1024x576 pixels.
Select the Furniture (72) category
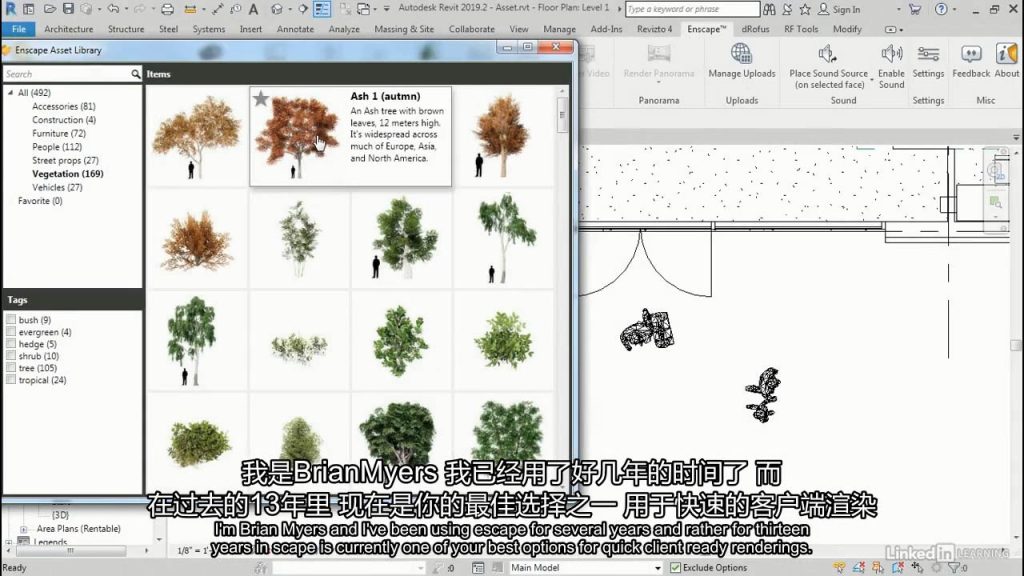pyautogui.click(x=59, y=133)
